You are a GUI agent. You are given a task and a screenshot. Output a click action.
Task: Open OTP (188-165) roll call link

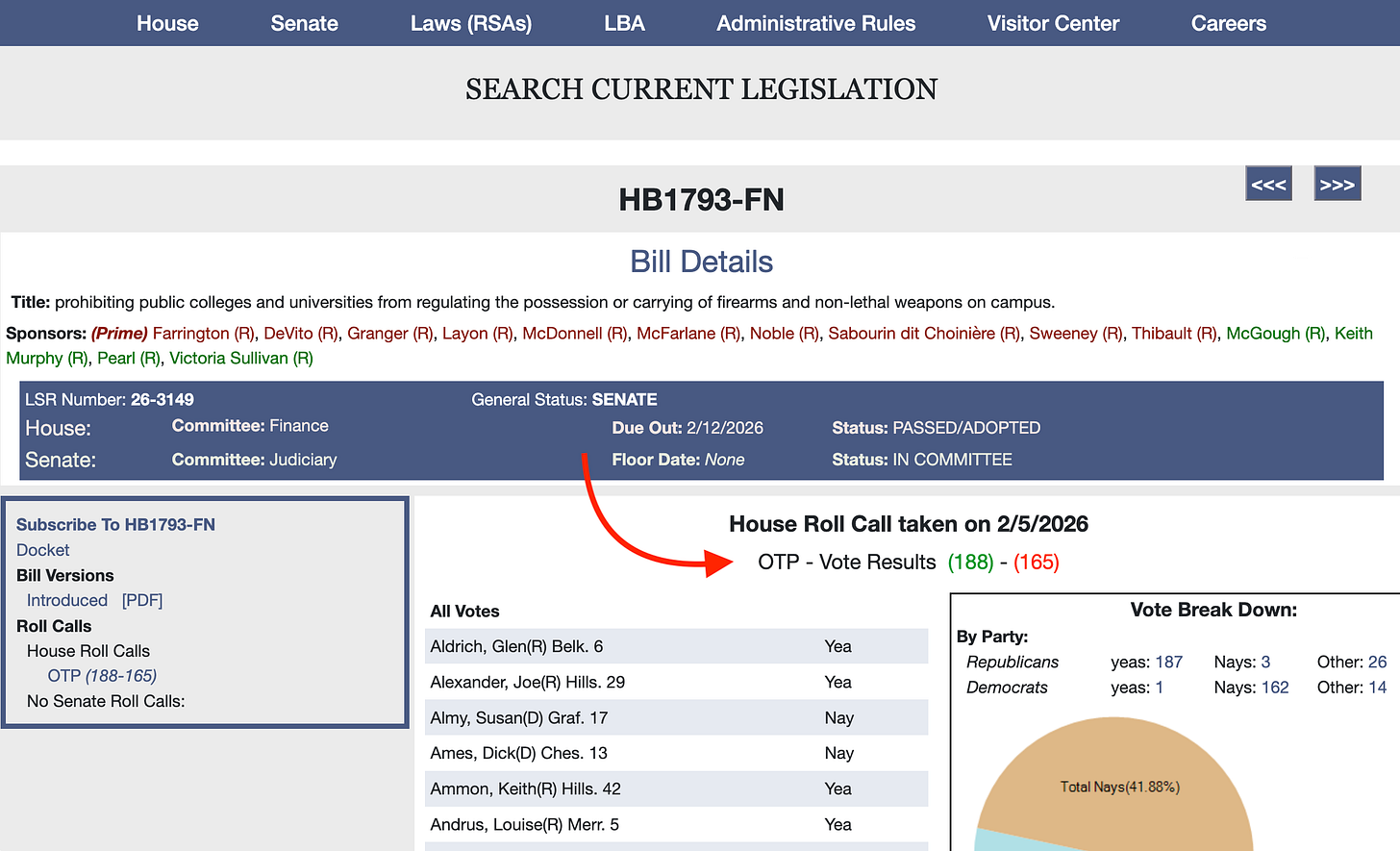(x=102, y=676)
